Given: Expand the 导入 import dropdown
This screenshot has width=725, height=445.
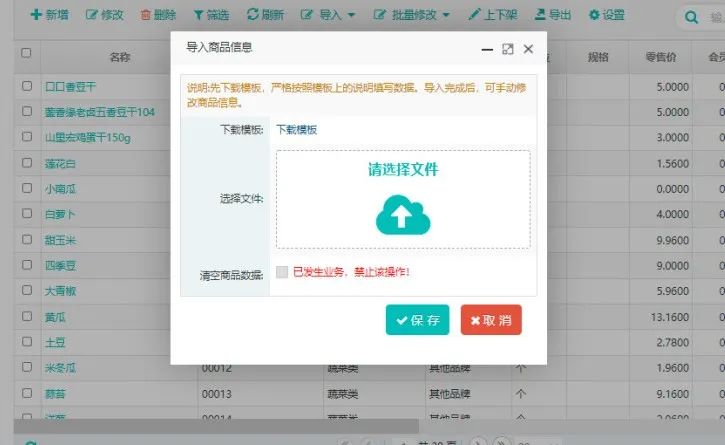Looking at the screenshot, I should tap(328, 15).
